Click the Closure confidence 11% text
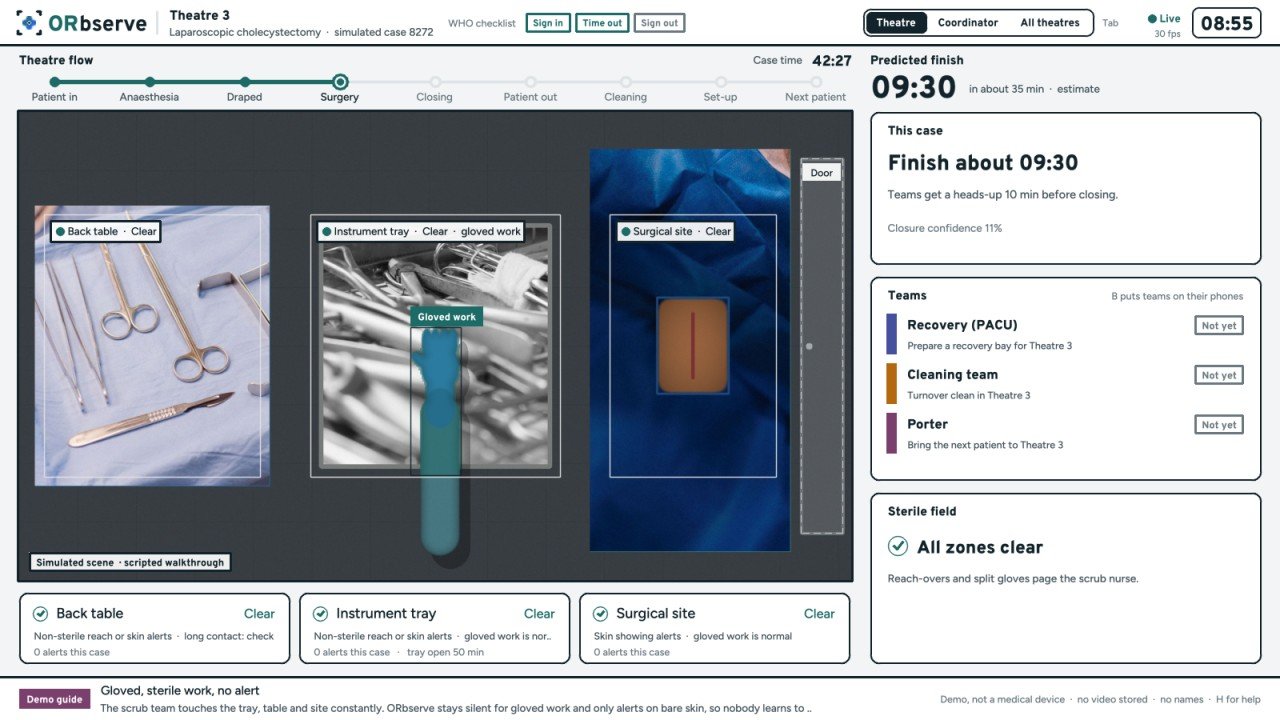 pyautogui.click(x=945, y=228)
